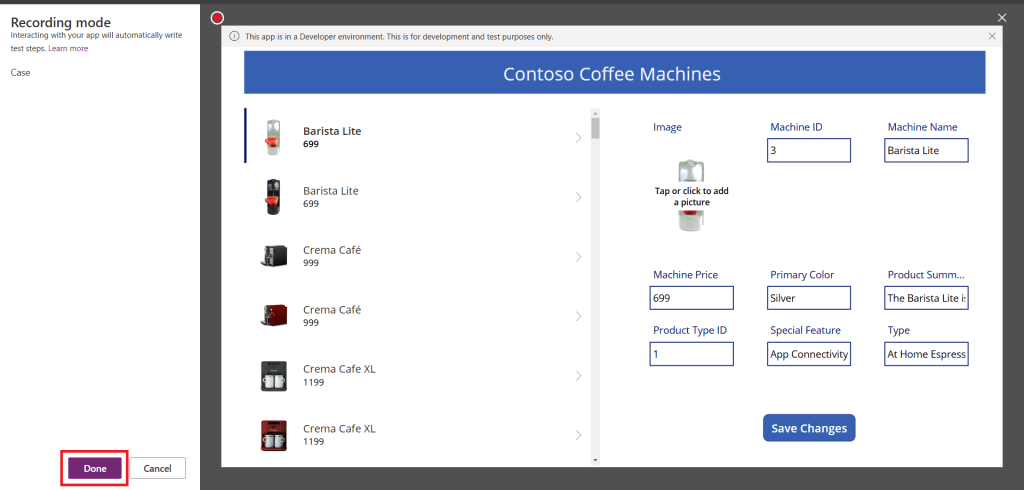Edit the Machine Name field
The width and height of the screenshot is (1024, 490).
pyautogui.click(x=926, y=150)
